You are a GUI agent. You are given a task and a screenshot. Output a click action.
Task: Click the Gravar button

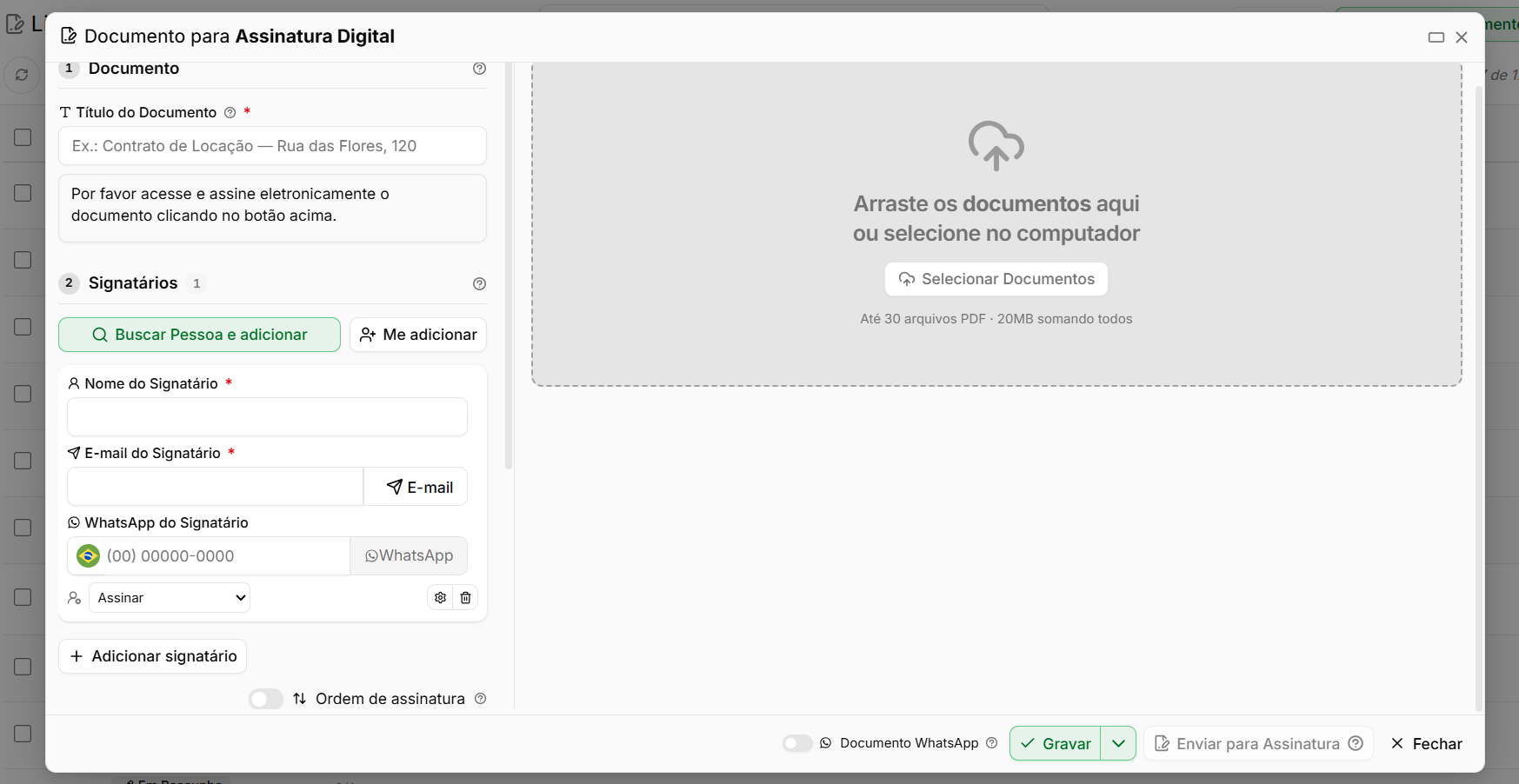tap(1056, 743)
